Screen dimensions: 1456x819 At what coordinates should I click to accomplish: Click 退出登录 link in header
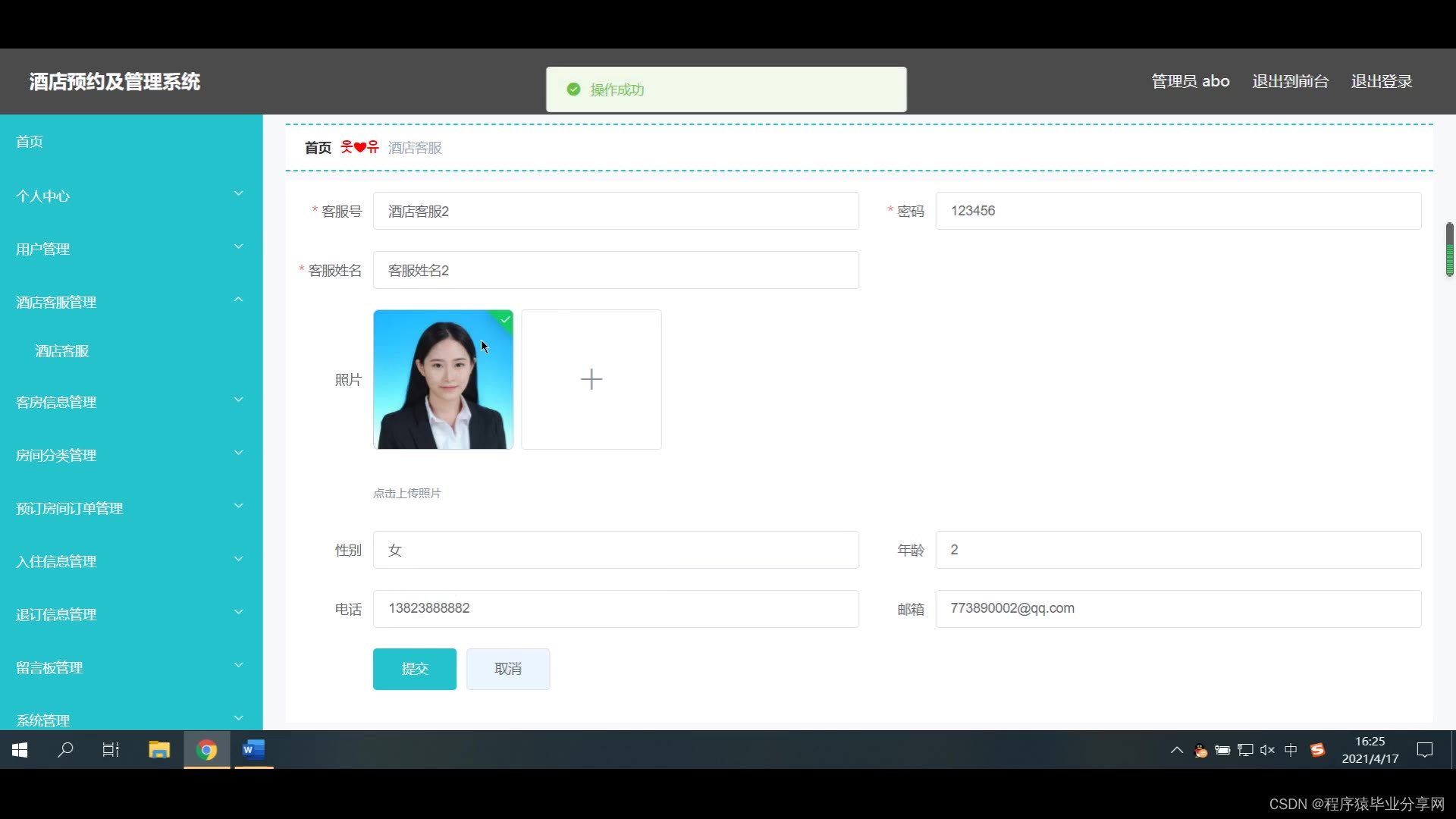[x=1381, y=81]
